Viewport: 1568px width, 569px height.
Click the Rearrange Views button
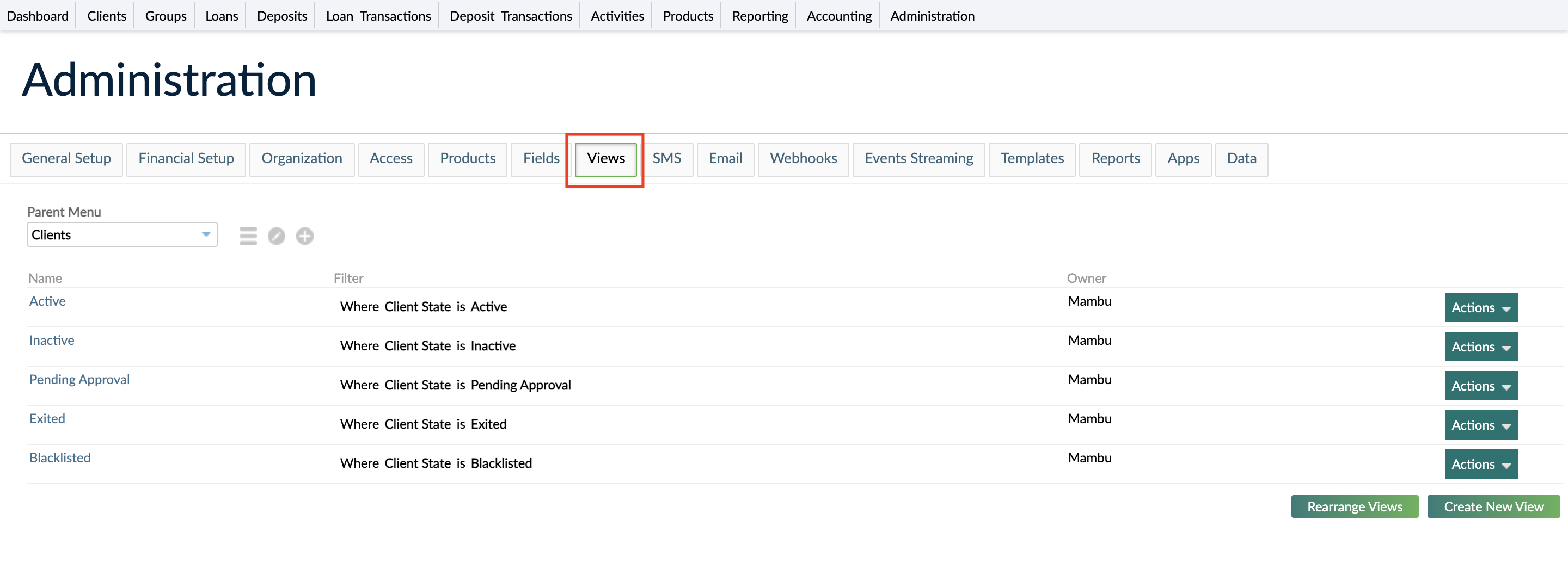(x=1355, y=506)
